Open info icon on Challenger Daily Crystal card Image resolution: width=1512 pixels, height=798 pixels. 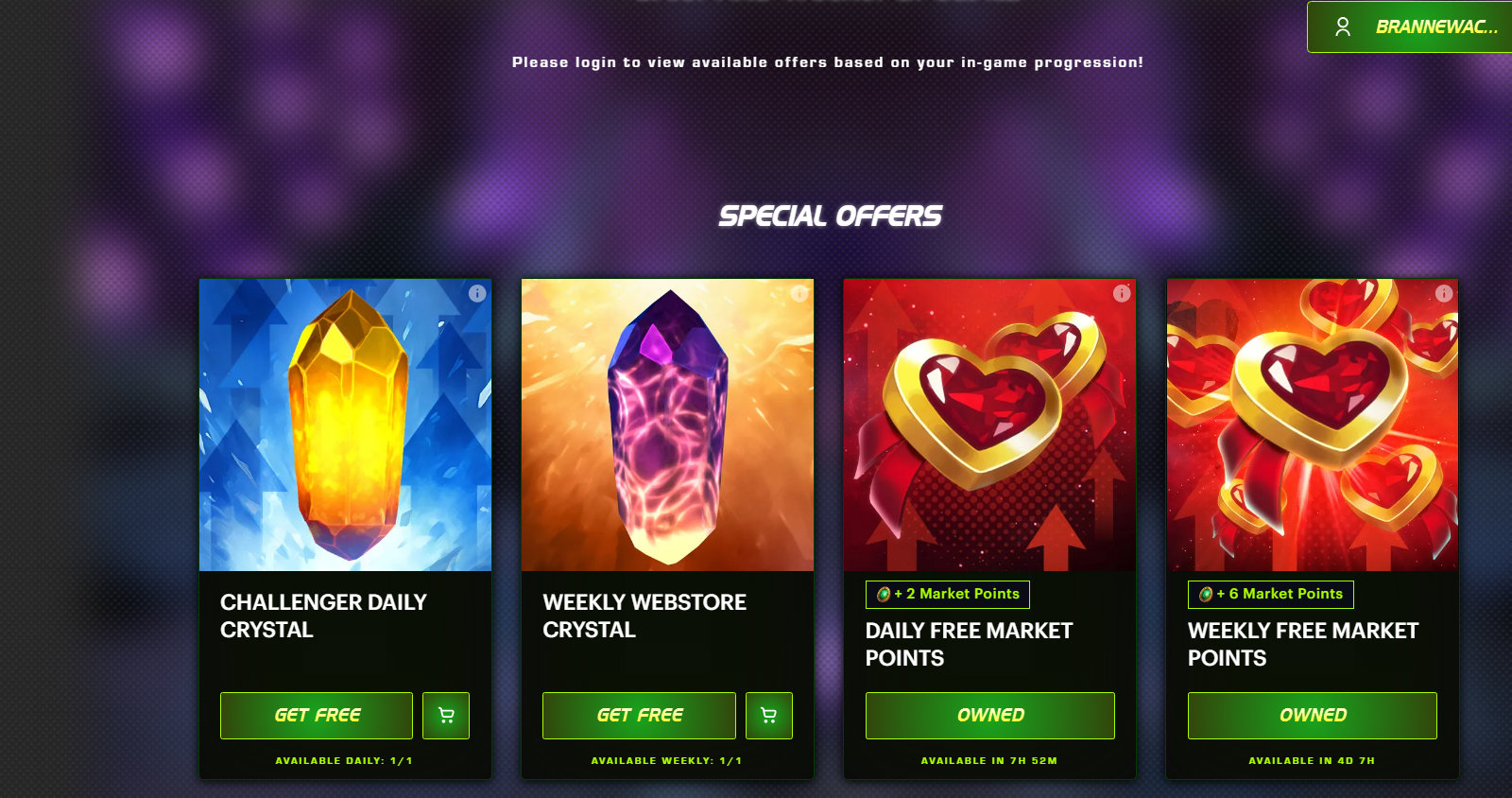point(477,293)
